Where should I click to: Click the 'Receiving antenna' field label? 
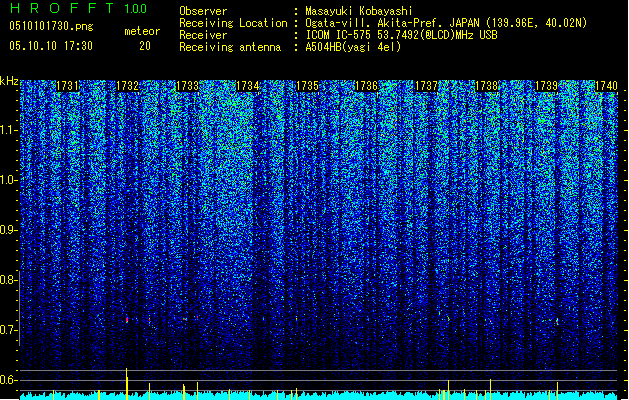click(230, 47)
